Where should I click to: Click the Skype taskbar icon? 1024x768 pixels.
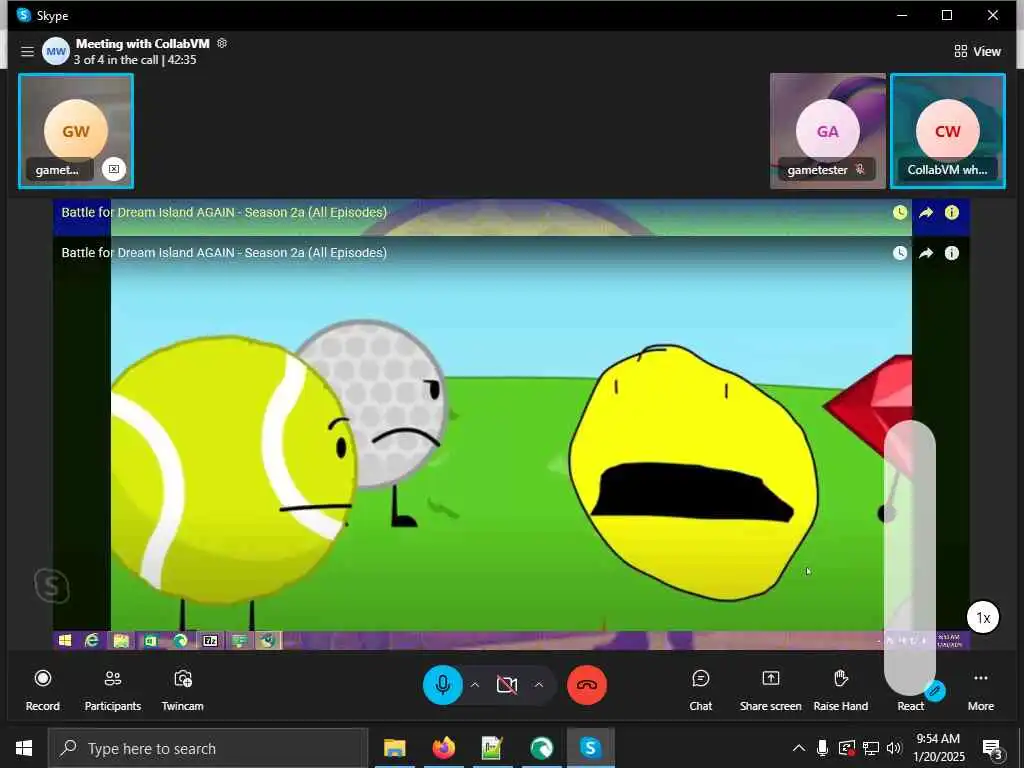tap(590, 748)
